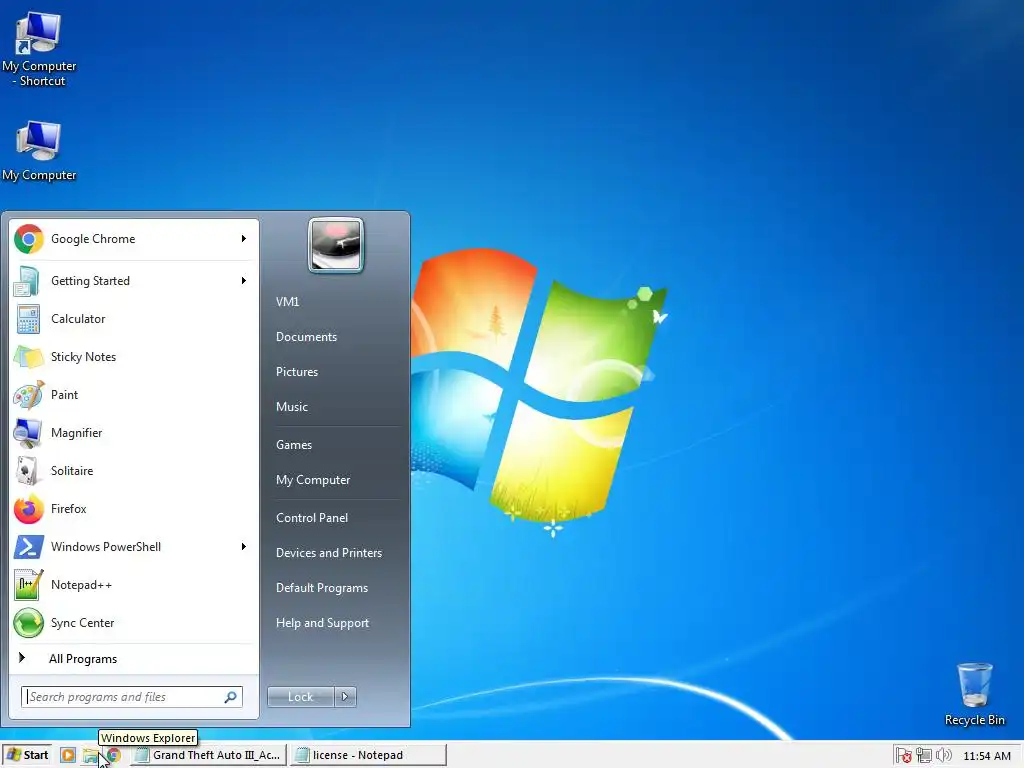Image resolution: width=1024 pixels, height=768 pixels.
Task: Open the VM1 user folder
Action: [287, 302]
